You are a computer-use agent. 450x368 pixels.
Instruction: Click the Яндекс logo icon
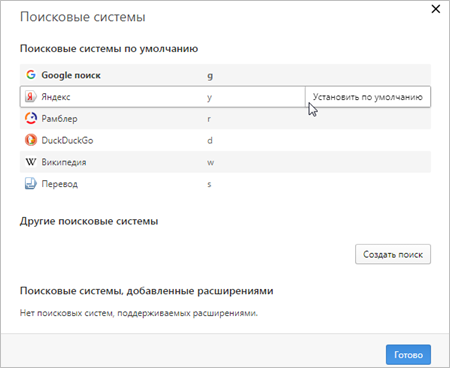(x=31, y=97)
